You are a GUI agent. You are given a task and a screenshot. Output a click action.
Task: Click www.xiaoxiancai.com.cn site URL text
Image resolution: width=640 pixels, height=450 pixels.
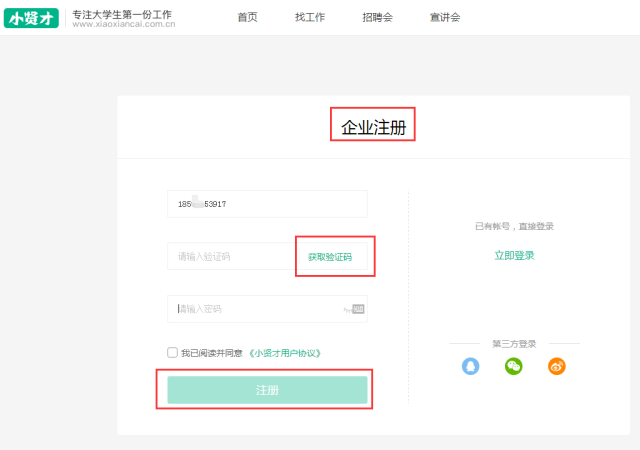[124, 24]
